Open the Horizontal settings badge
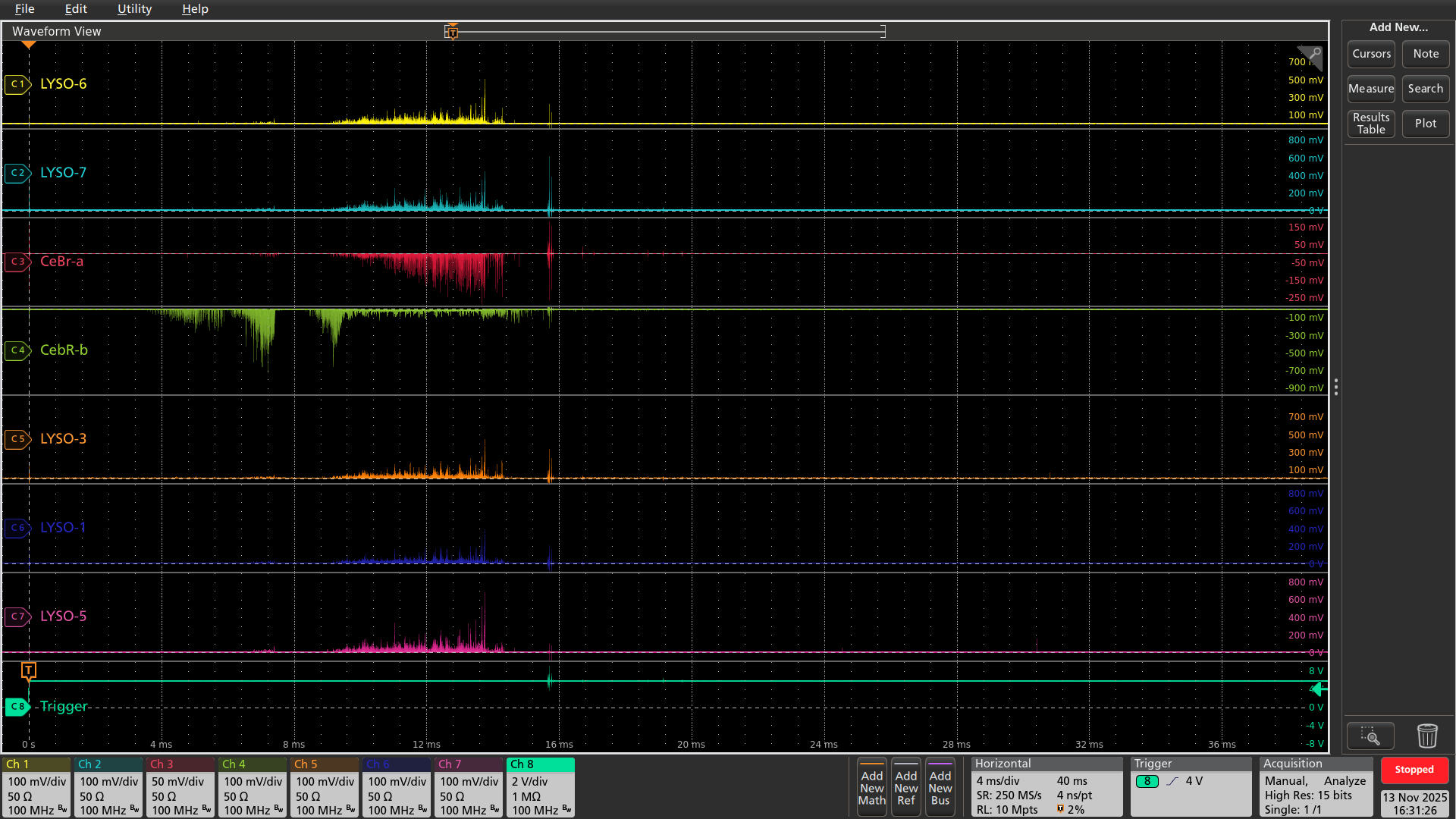This screenshot has width=1456, height=819. 1046,787
